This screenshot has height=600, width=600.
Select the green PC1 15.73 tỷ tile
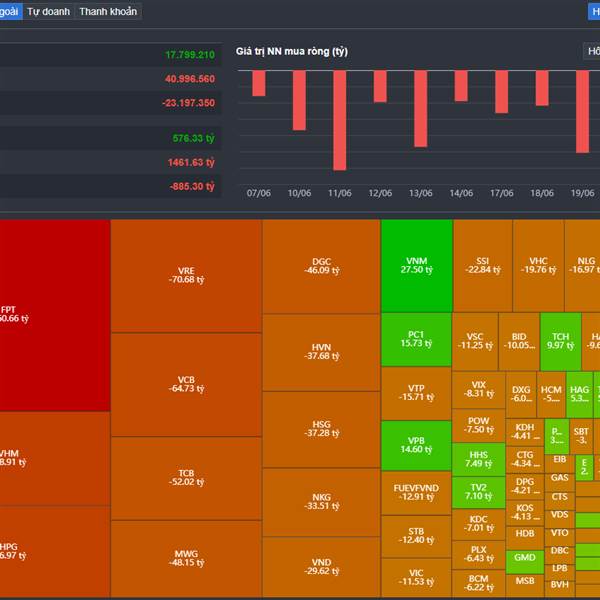(x=416, y=339)
